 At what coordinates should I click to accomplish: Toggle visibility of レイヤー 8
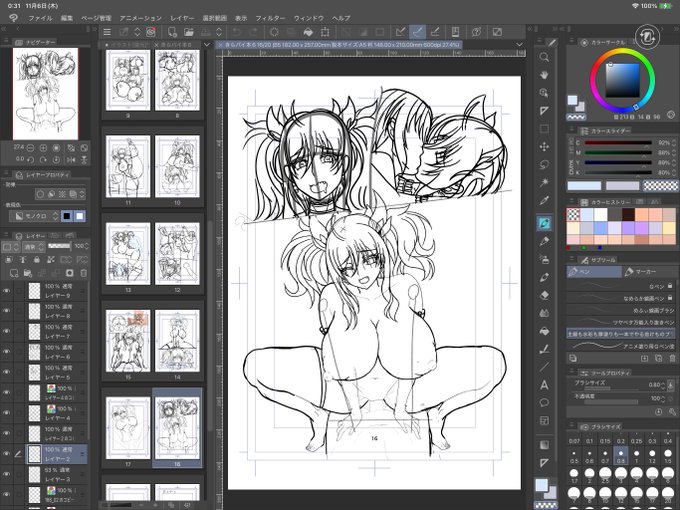pos(7,311)
